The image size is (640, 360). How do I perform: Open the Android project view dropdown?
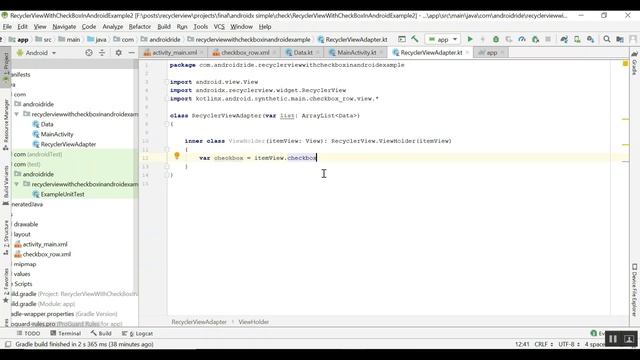pos(37,53)
